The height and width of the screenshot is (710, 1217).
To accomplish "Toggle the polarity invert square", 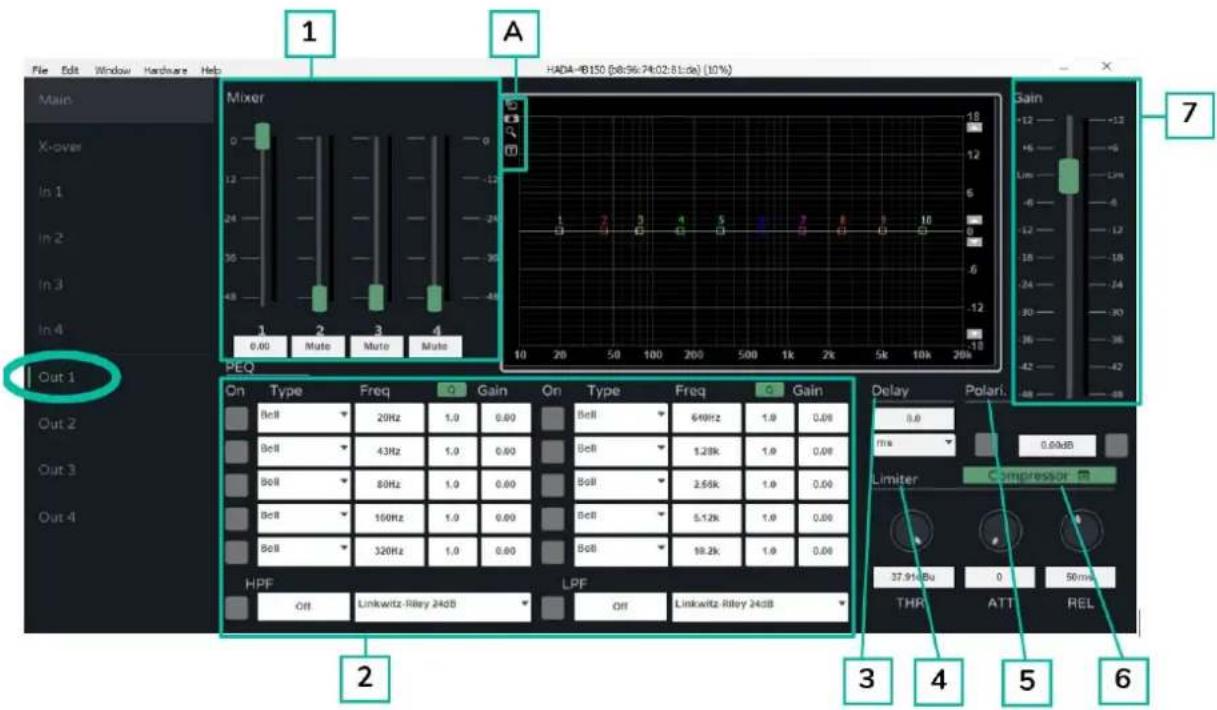I will coord(985,444).
